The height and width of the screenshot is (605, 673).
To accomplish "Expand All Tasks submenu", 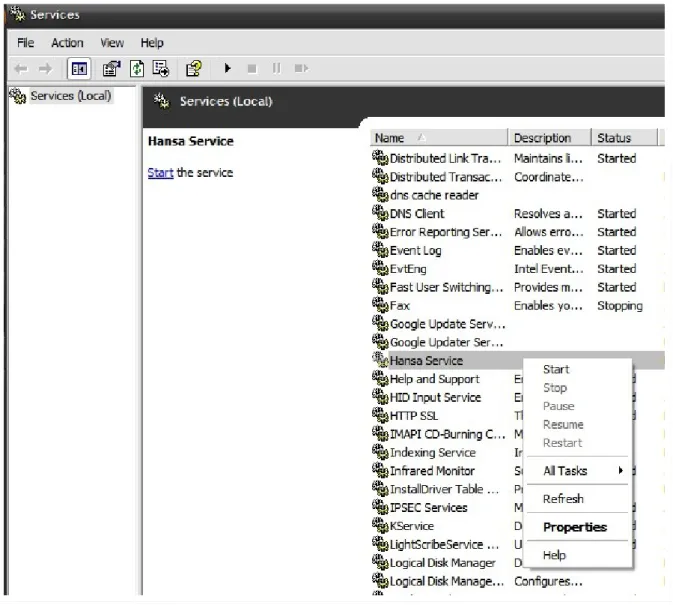I will coord(578,471).
